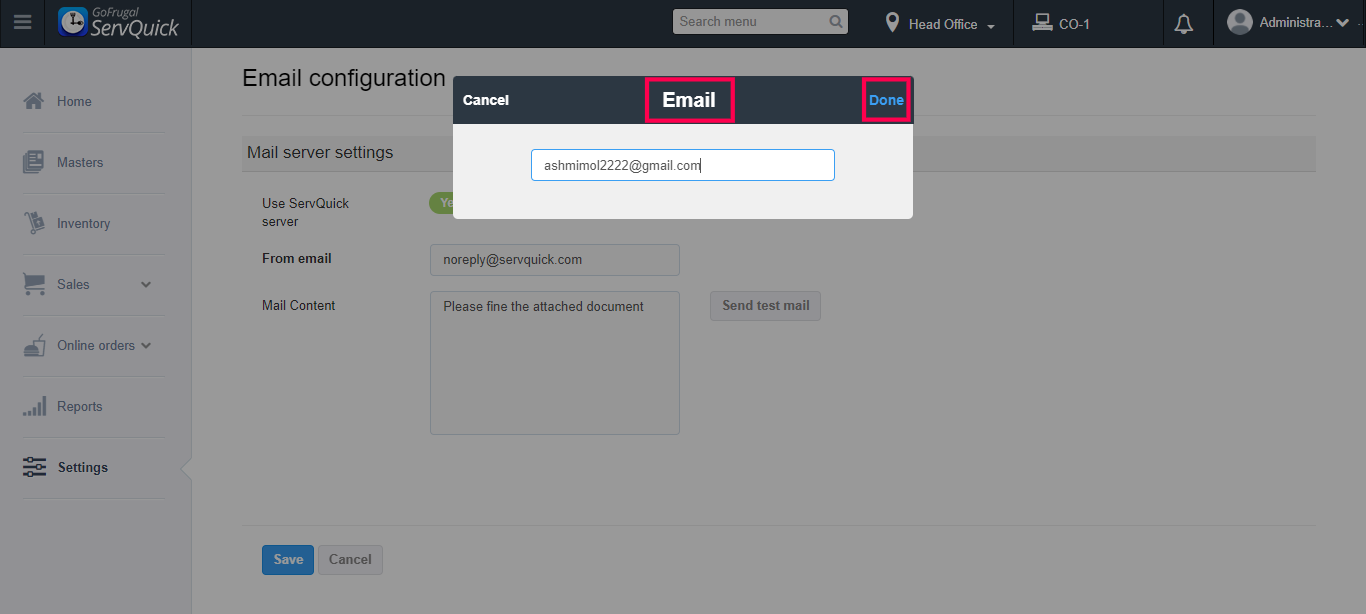This screenshot has width=1366, height=614.
Task: Click the Inventory hand-truck icon
Action: tap(34, 223)
